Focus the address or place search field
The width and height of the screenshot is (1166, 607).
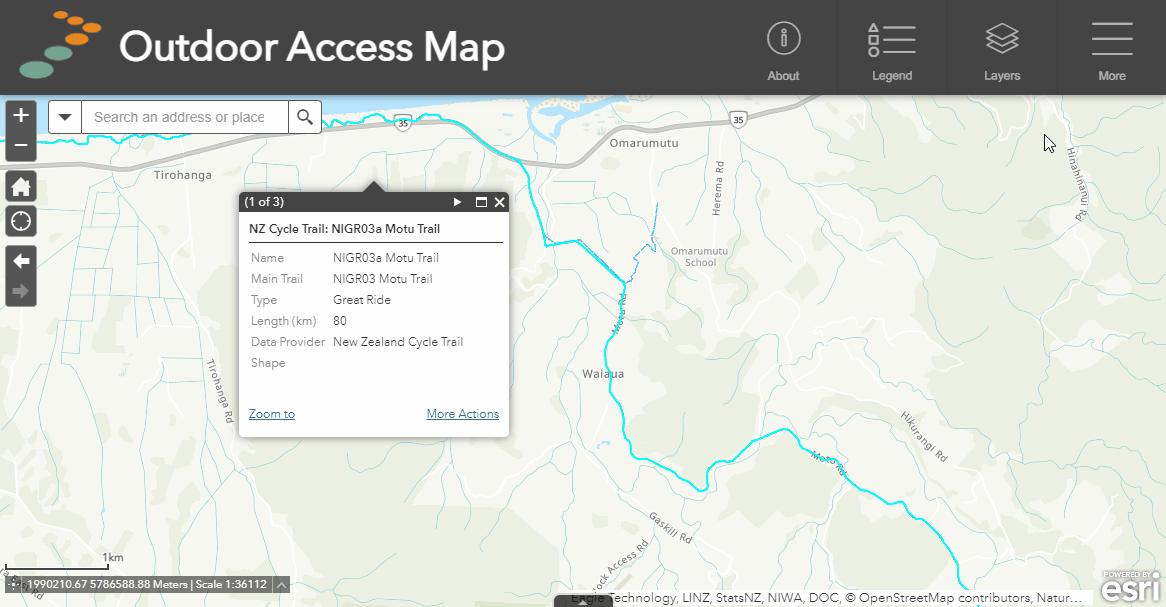point(184,117)
